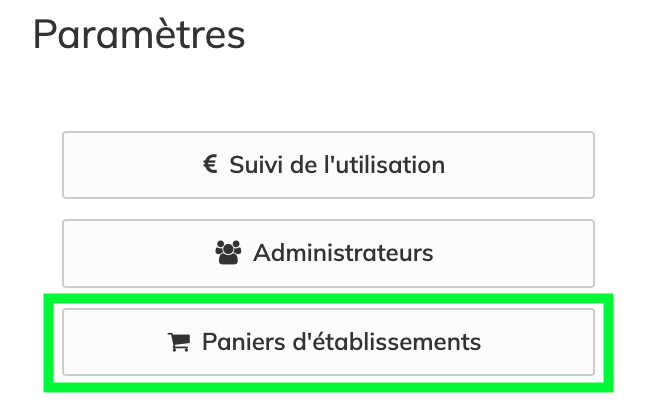Select the "Suivi de l'utilisation" text label

point(337,164)
